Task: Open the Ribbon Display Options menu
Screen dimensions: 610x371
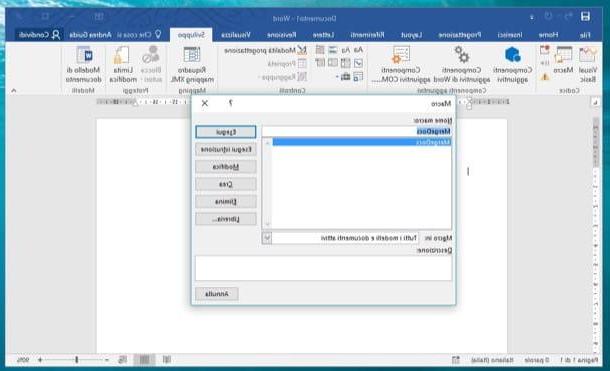Action: [99, 16]
